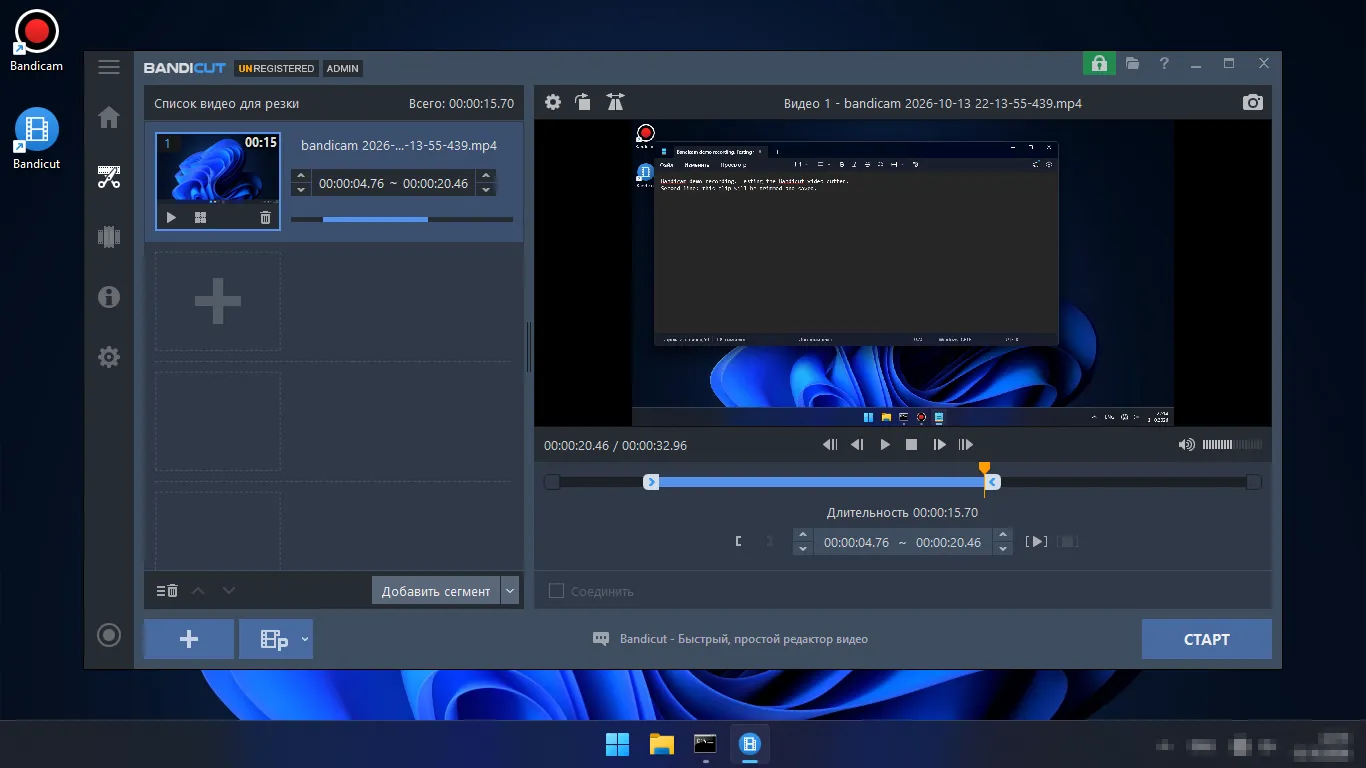Play the selected segment bracket-play icon

tap(1038, 542)
